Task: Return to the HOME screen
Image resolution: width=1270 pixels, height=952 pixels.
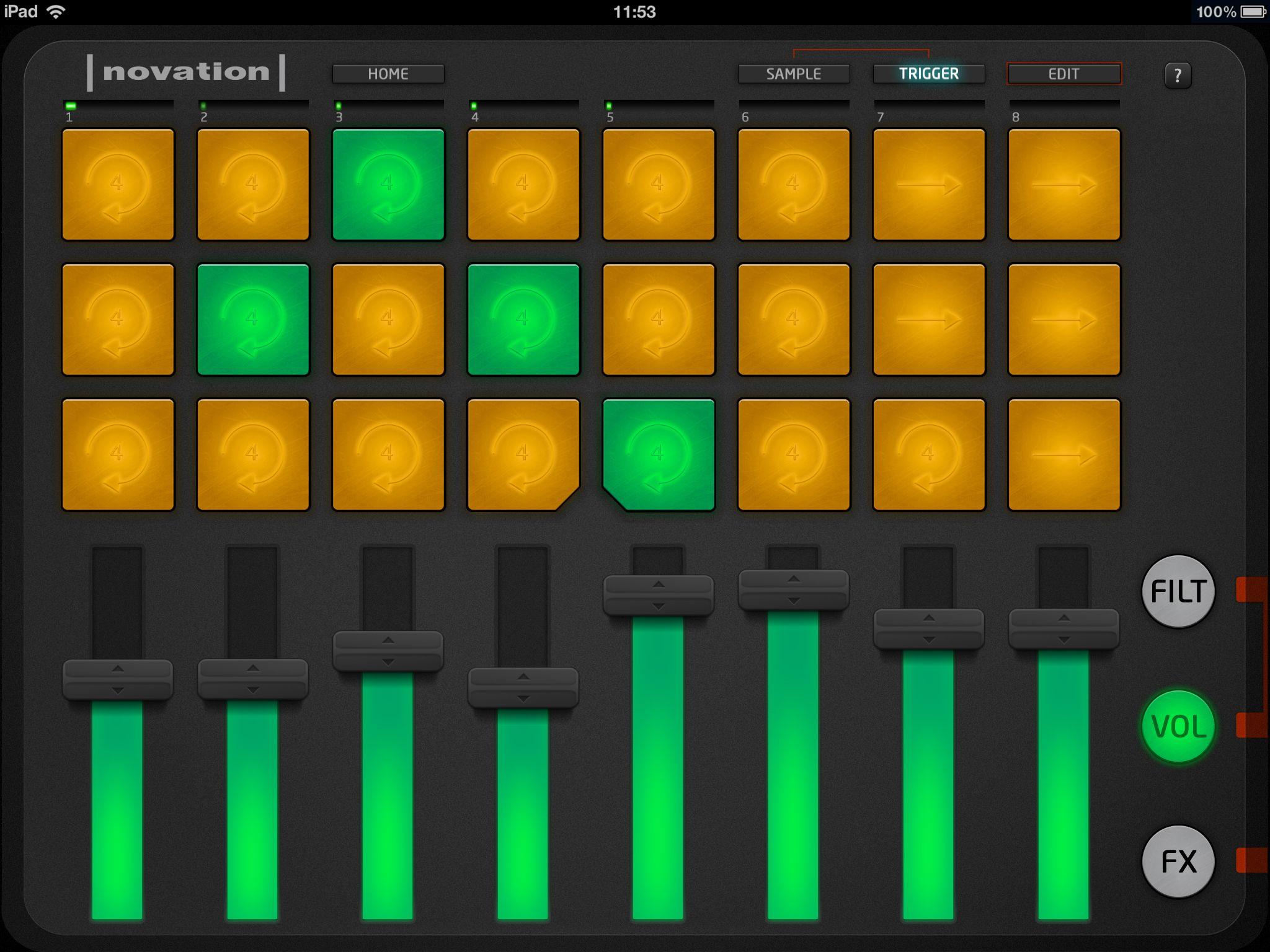Action: (388, 74)
